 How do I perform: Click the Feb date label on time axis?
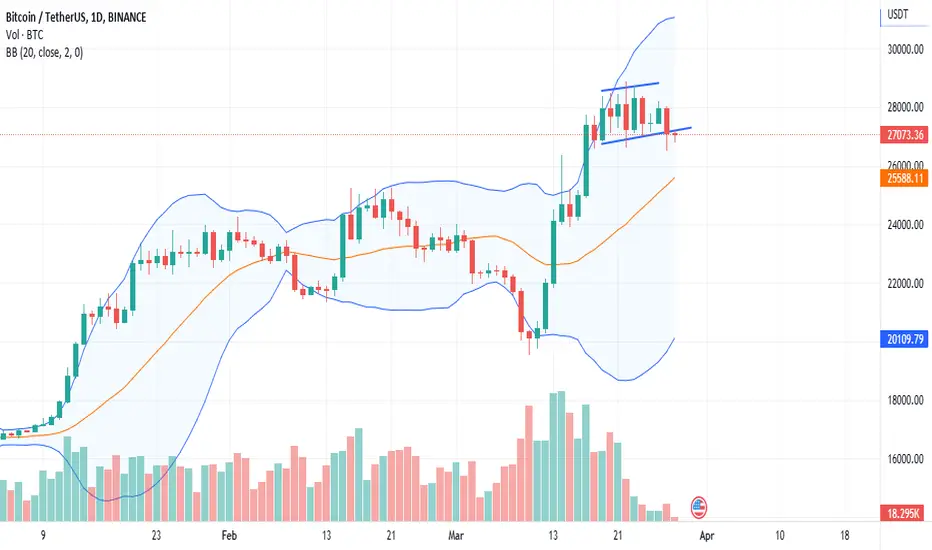pyautogui.click(x=229, y=536)
